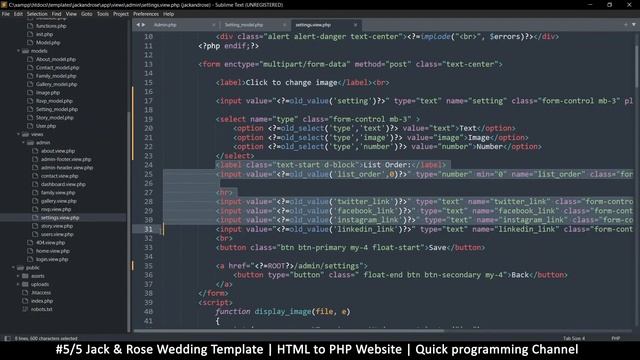This screenshot has width=640, height=360.
Task: Click the tab scroll right arrow
Action: [143, 25]
